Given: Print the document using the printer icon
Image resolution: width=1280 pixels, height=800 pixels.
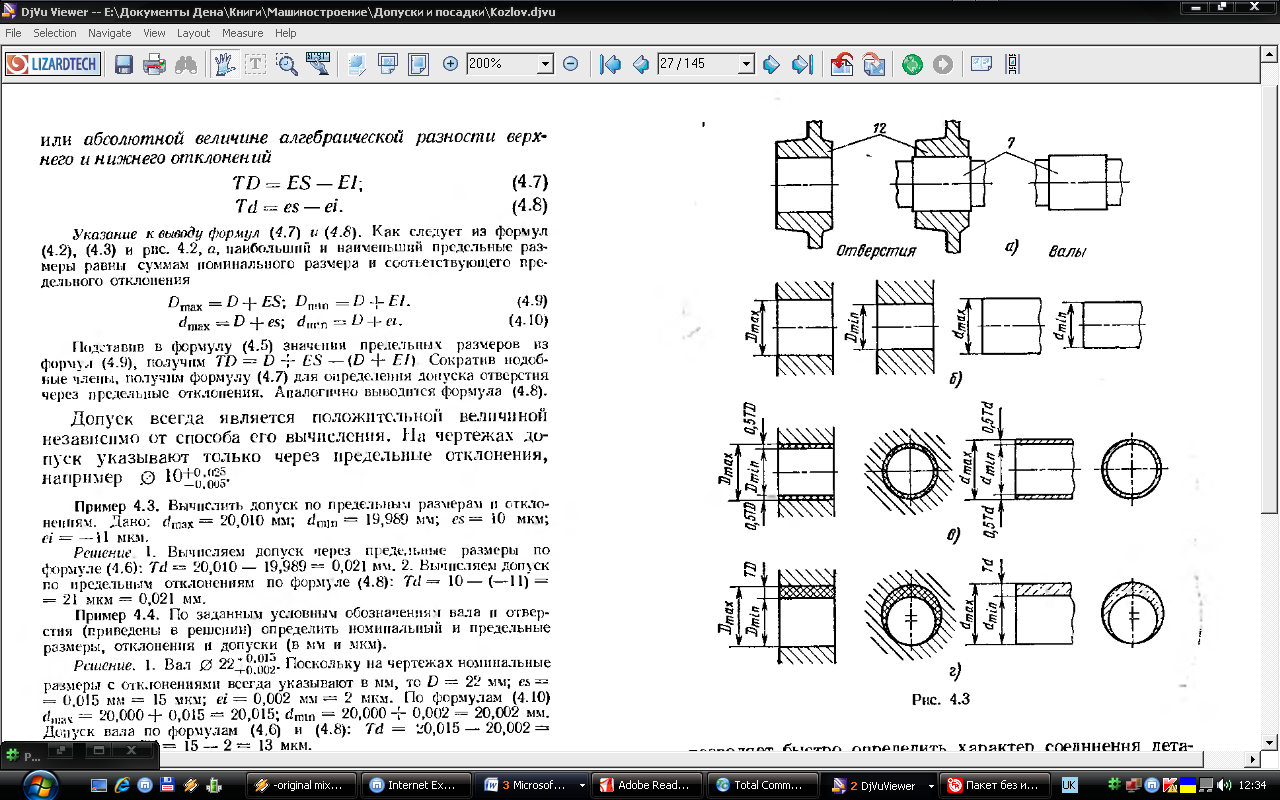Looking at the screenshot, I should [x=154, y=64].
